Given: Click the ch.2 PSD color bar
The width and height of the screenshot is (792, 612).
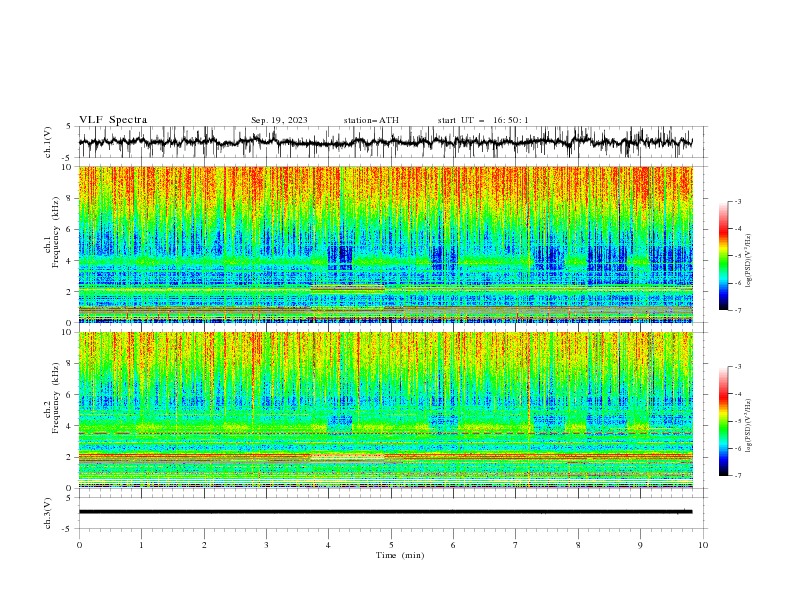Looking at the screenshot, I should click(723, 421).
